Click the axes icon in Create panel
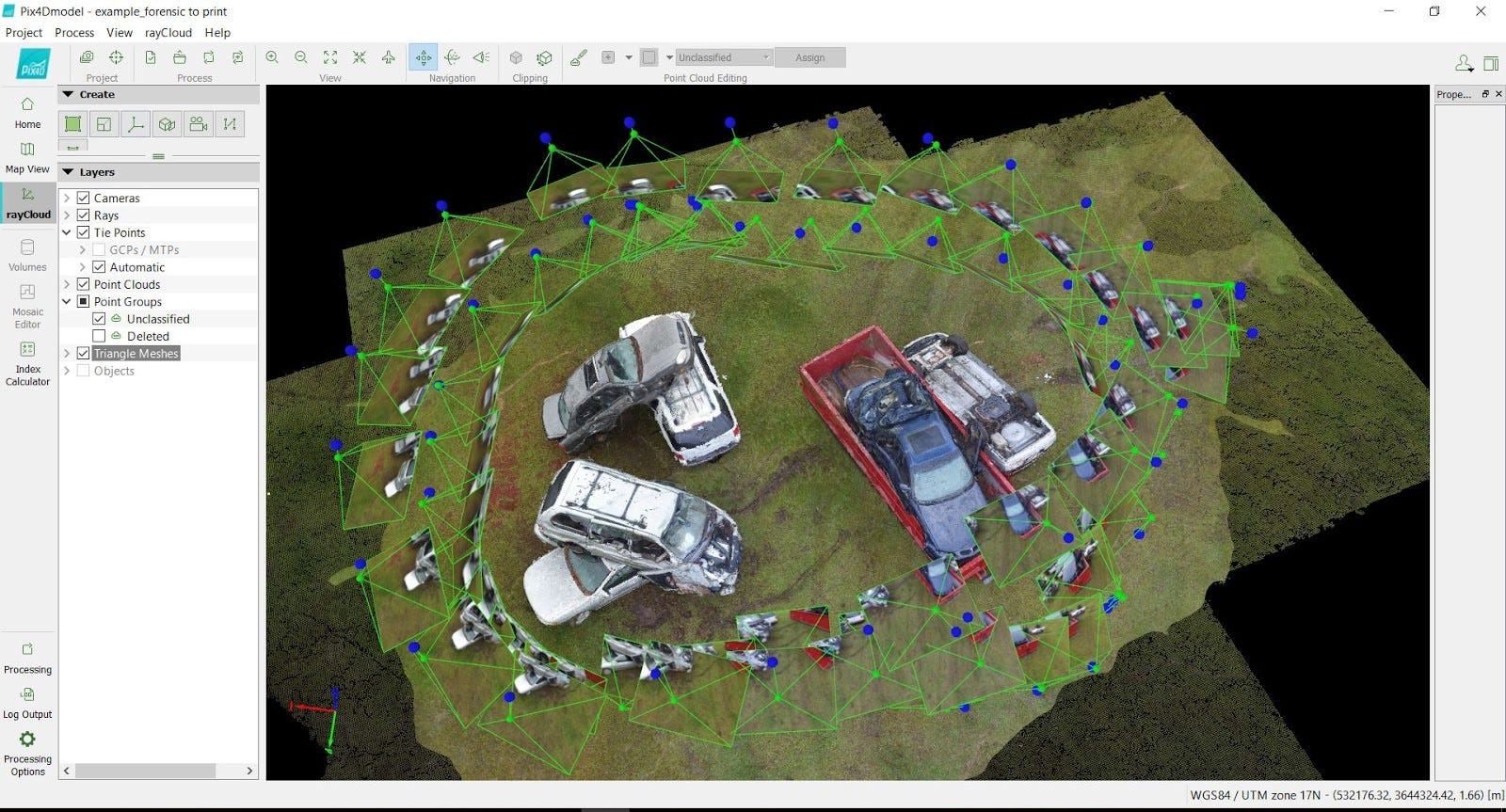Viewport: 1506px width, 812px height. click(136, 124)
